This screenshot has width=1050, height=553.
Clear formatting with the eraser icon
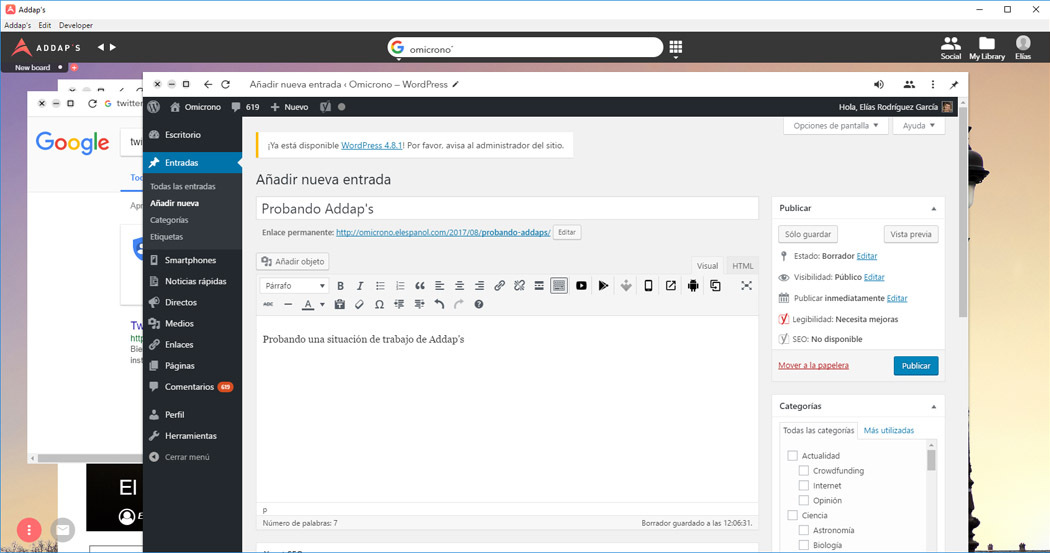360,305
